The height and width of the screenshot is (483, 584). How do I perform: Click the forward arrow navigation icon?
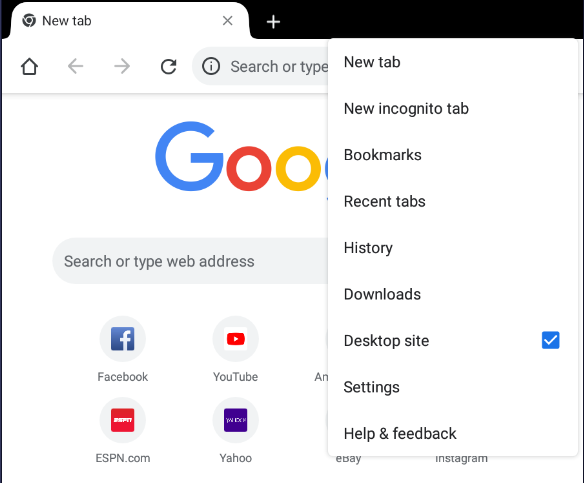pos(122,67)
